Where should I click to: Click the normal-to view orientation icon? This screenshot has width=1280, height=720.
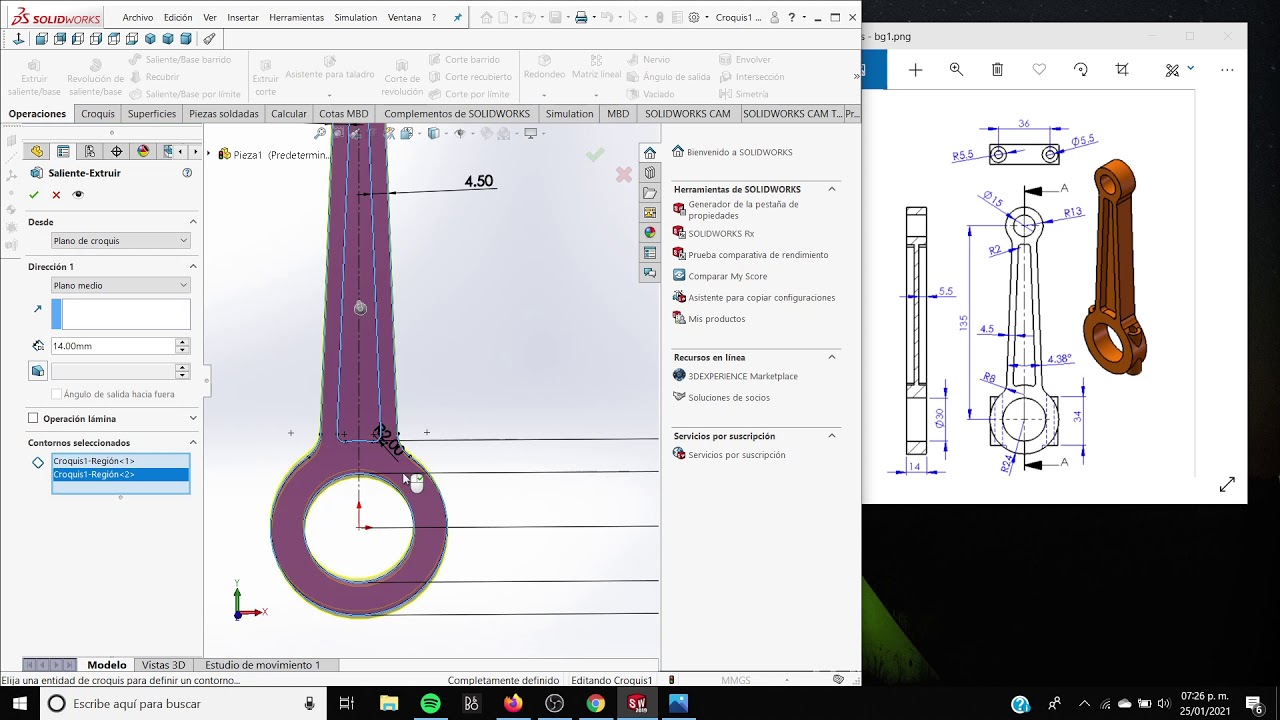pyautogui.click(x=18, y=39)
